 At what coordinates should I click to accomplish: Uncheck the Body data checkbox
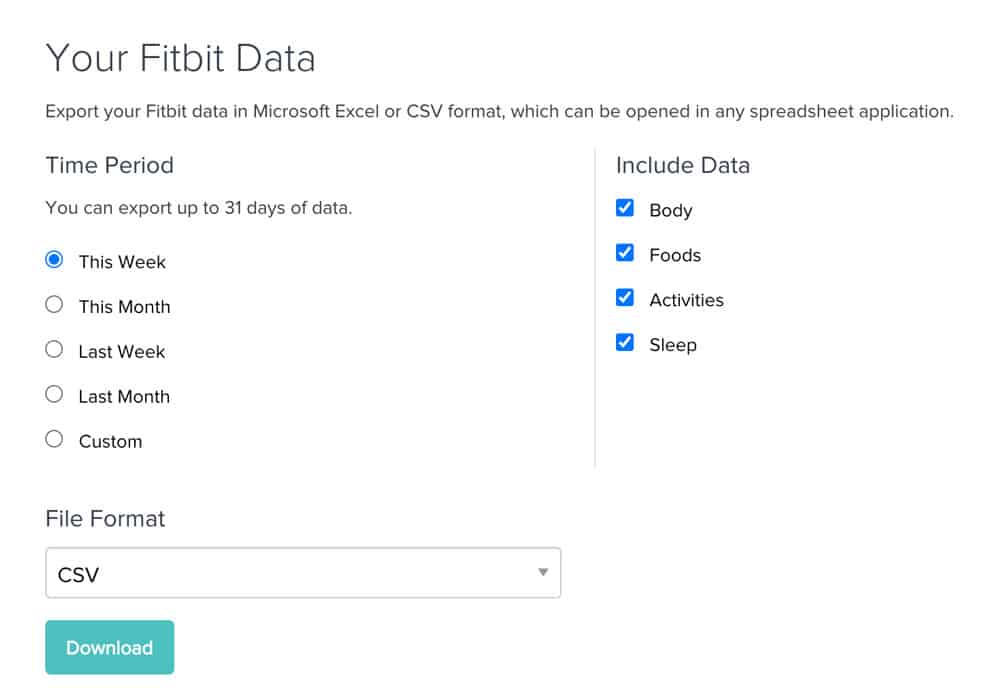tap(625, 208)
